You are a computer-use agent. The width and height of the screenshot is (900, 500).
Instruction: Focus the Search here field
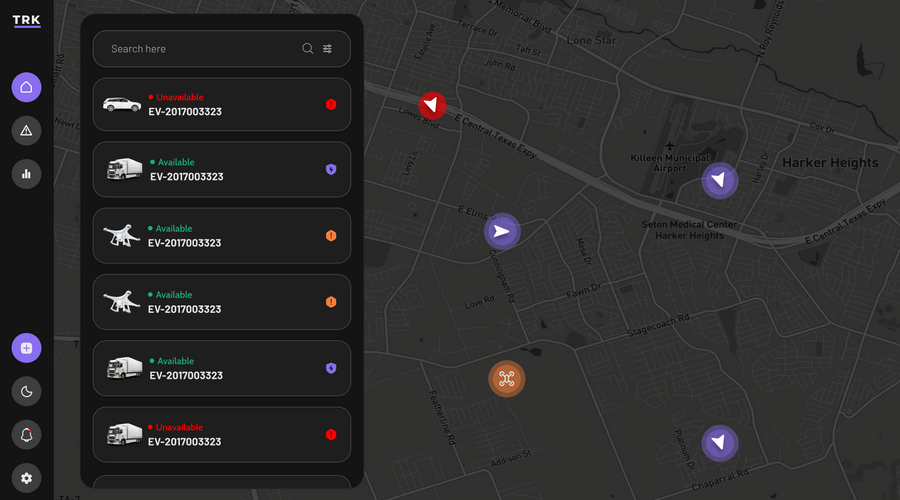point(222,49)
